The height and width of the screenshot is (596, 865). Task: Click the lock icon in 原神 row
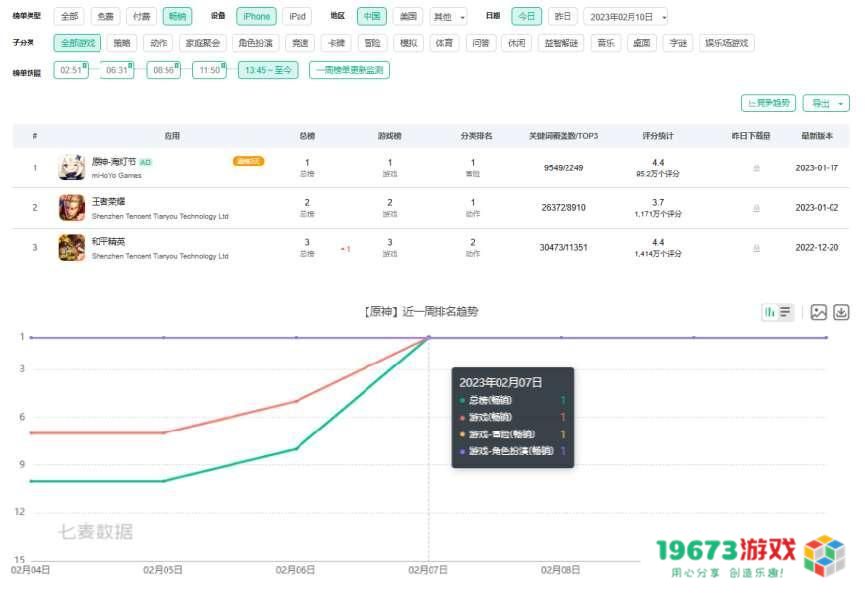click(x=756, y=168)
